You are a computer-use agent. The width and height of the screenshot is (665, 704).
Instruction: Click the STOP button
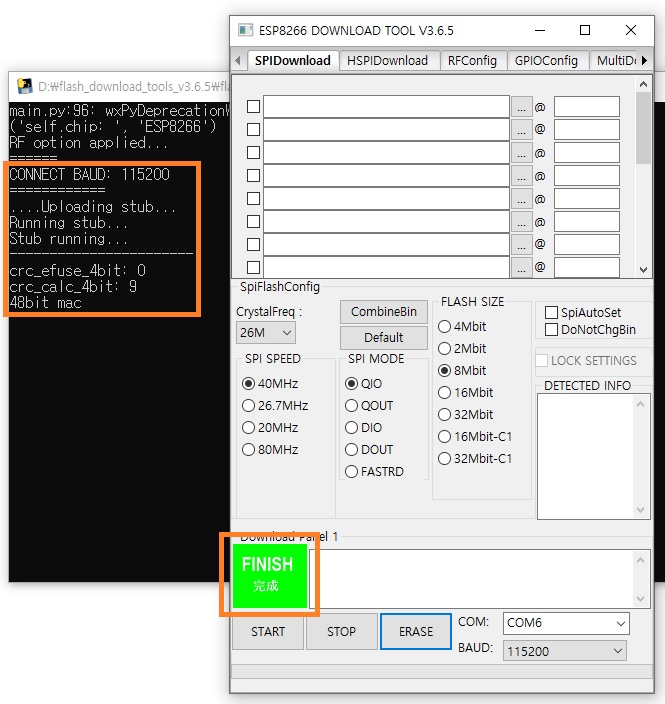pos(342,632)
